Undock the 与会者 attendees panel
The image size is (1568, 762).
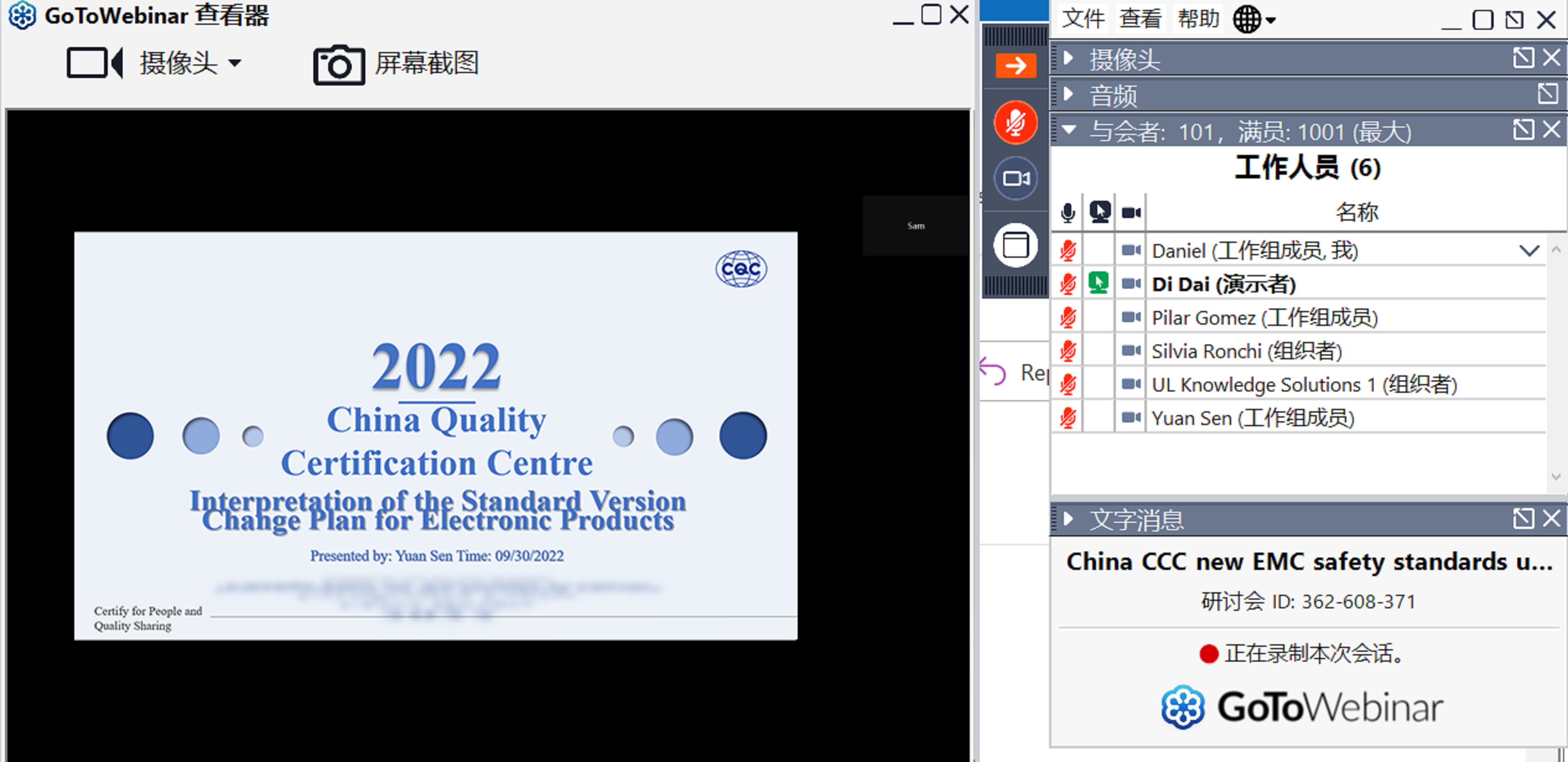pyautogui.click(x=1523, y=129)
